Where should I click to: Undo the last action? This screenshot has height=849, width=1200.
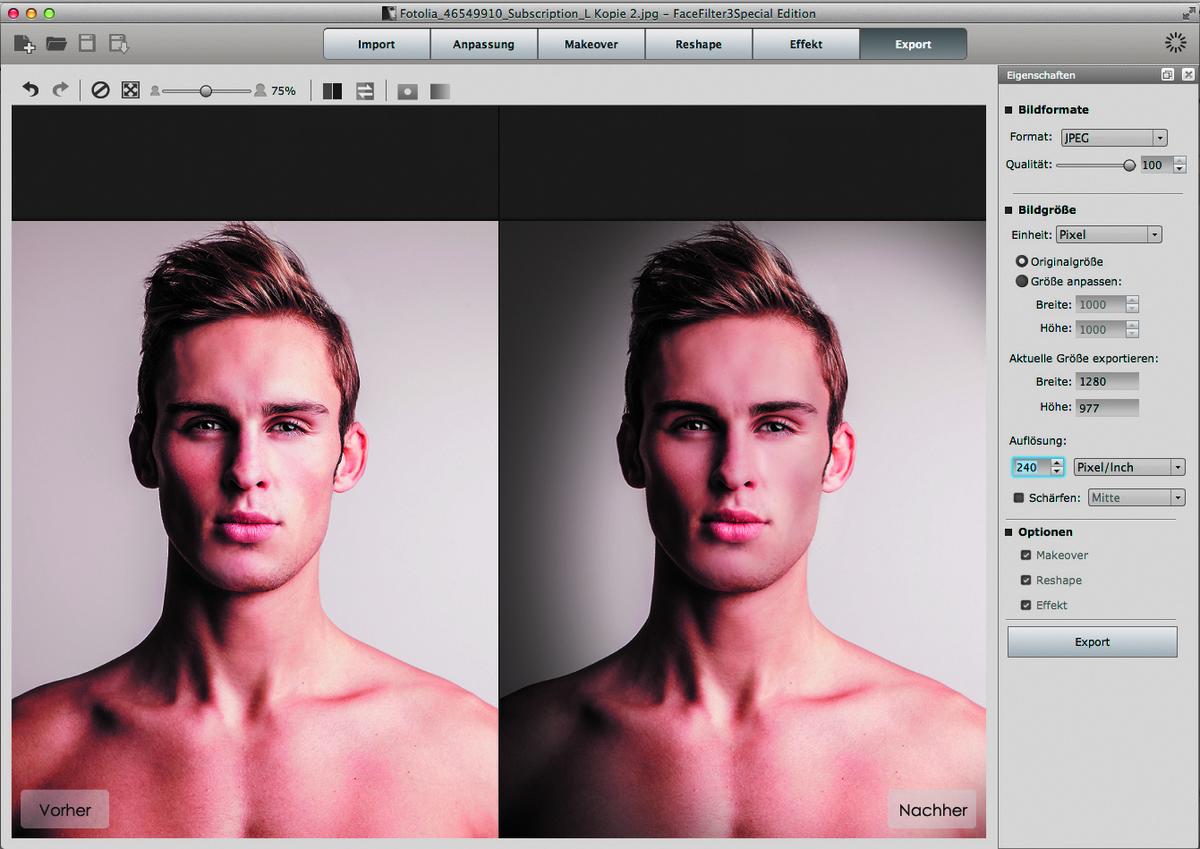coord(31,90)
